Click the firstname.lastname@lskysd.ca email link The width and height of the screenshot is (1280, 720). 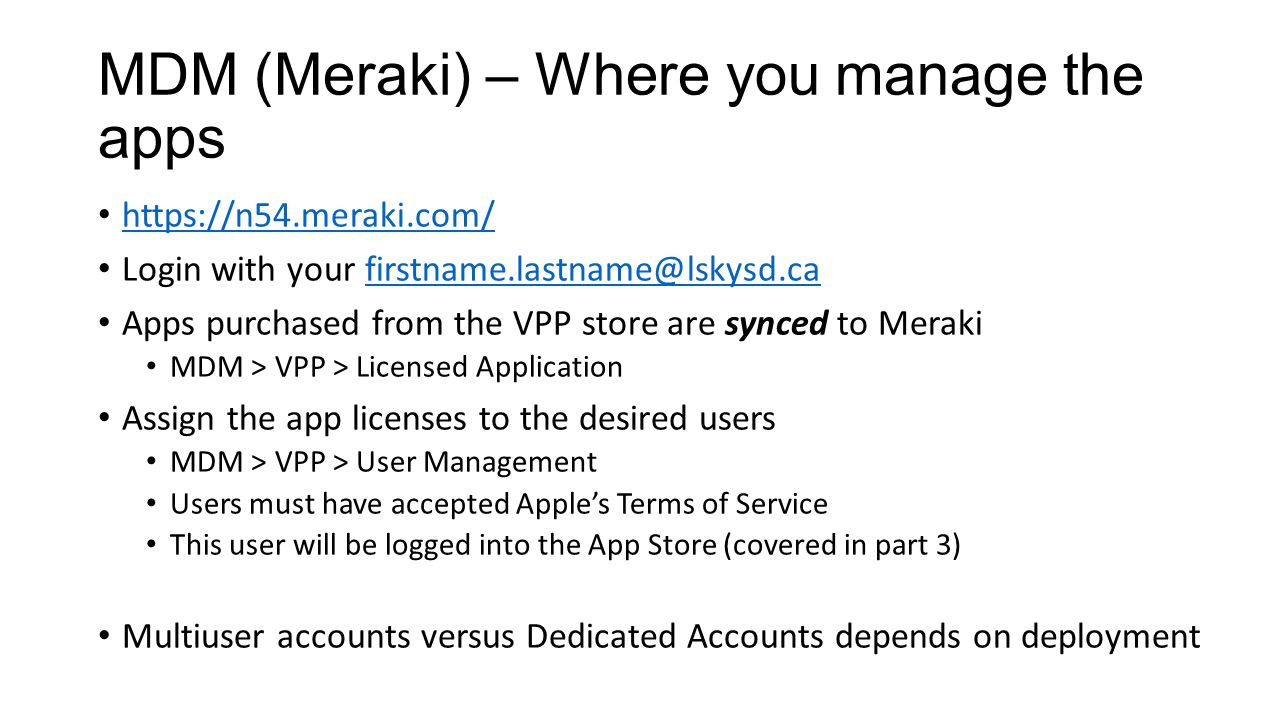click(593, 270)
